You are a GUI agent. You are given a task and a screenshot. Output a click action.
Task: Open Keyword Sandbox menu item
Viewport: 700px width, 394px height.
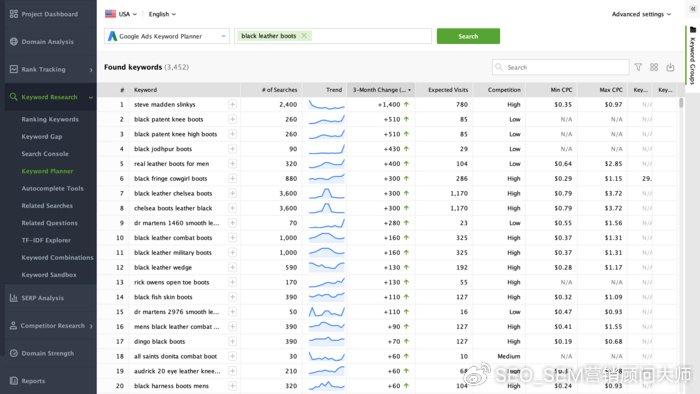49,275
